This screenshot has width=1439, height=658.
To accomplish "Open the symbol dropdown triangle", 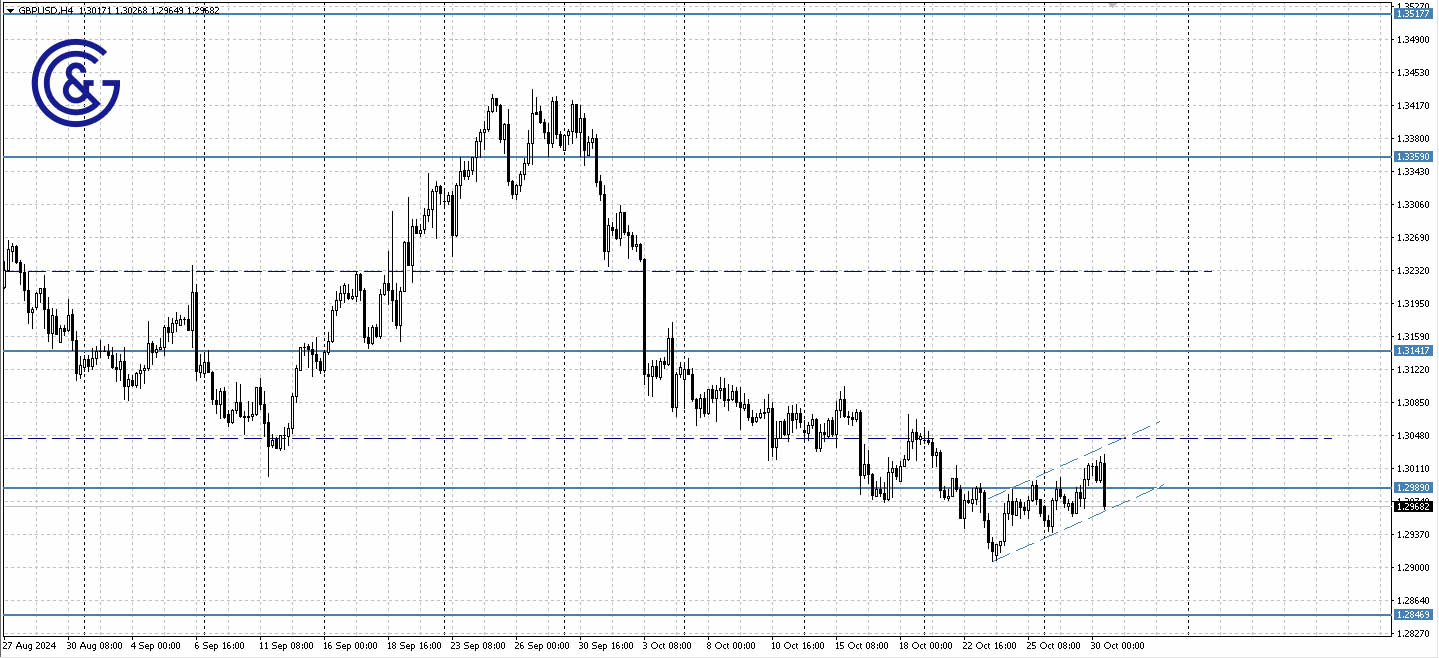I will (8, 8).
